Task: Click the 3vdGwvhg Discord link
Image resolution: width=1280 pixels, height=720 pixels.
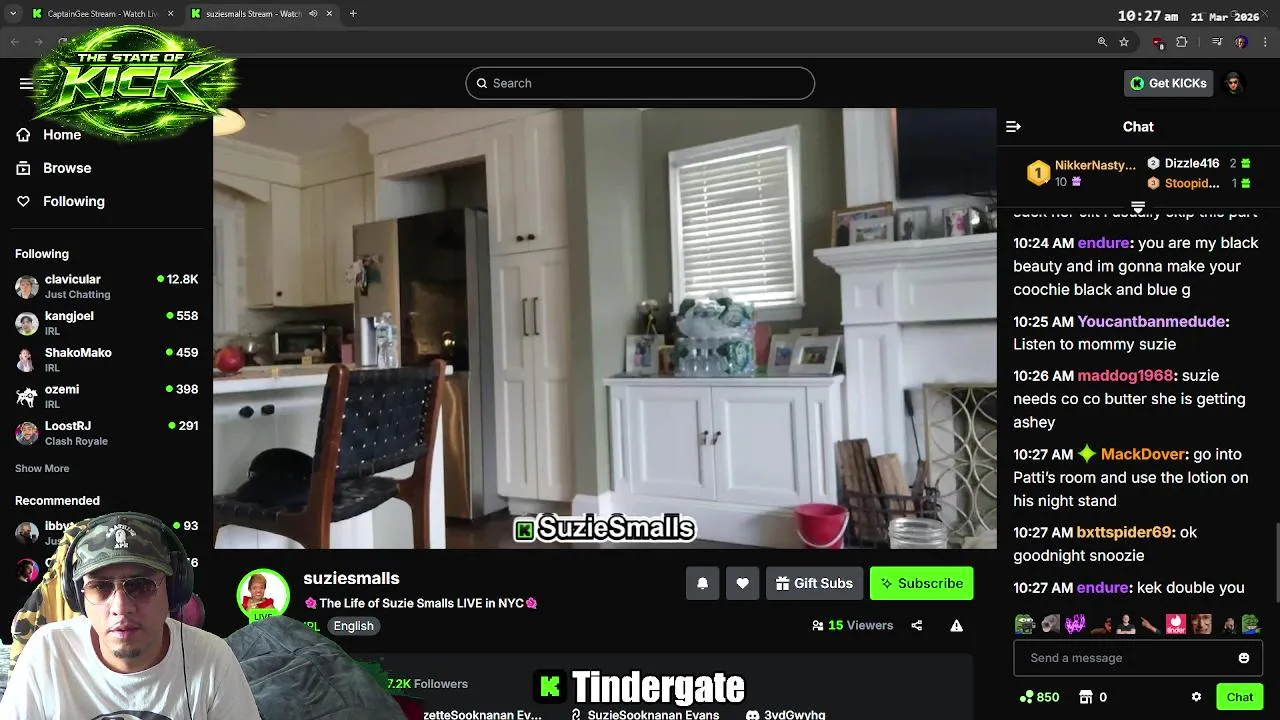Action: (786, 715)
